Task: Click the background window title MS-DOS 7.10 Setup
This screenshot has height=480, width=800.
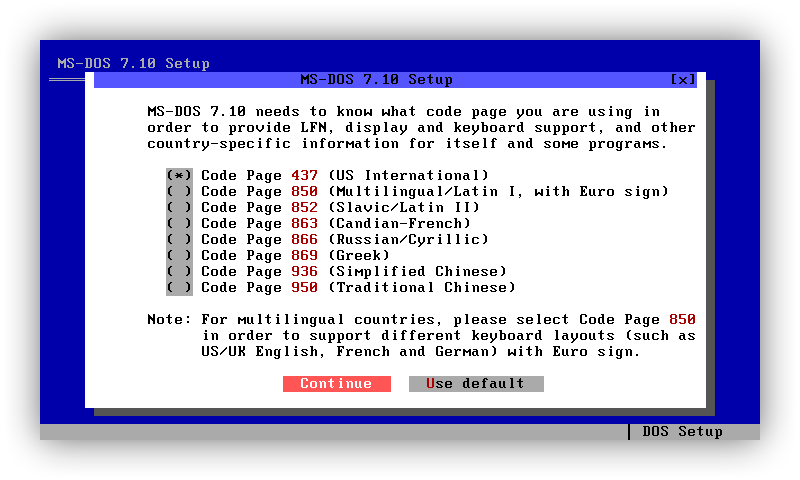Action: coord(134,63)
